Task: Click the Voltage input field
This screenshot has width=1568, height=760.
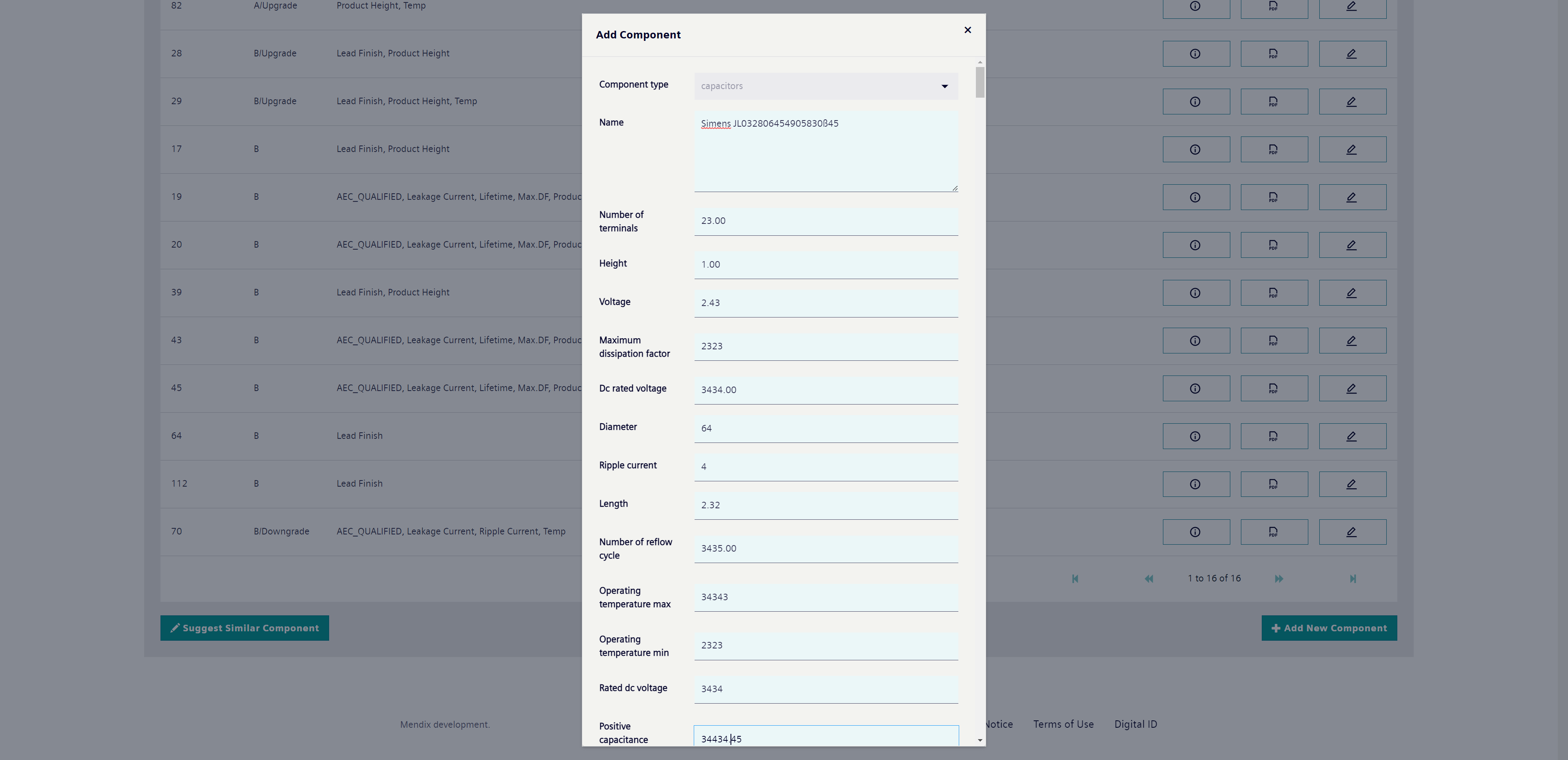Action: pyautogui.click(x=825, y=303)
